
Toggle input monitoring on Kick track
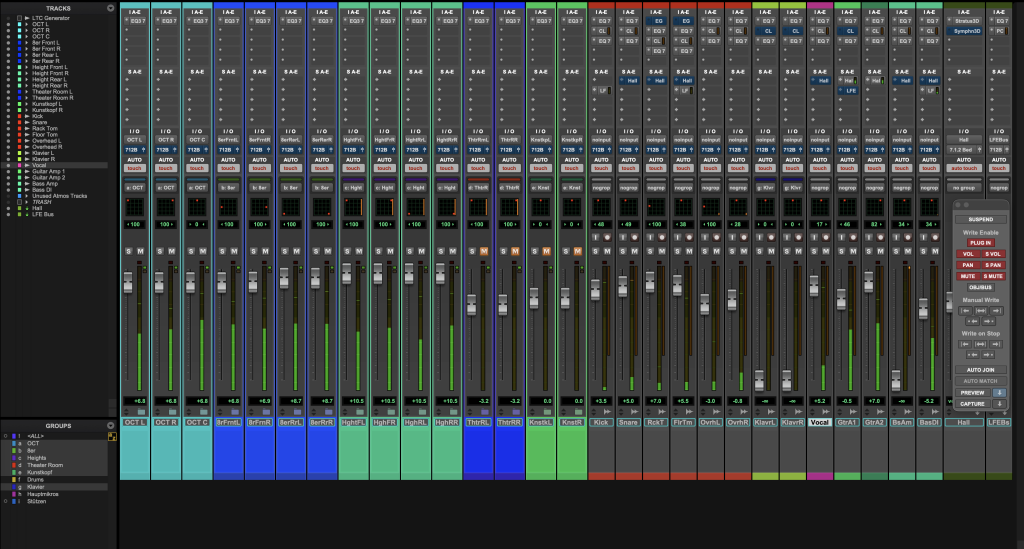(594, 237)
